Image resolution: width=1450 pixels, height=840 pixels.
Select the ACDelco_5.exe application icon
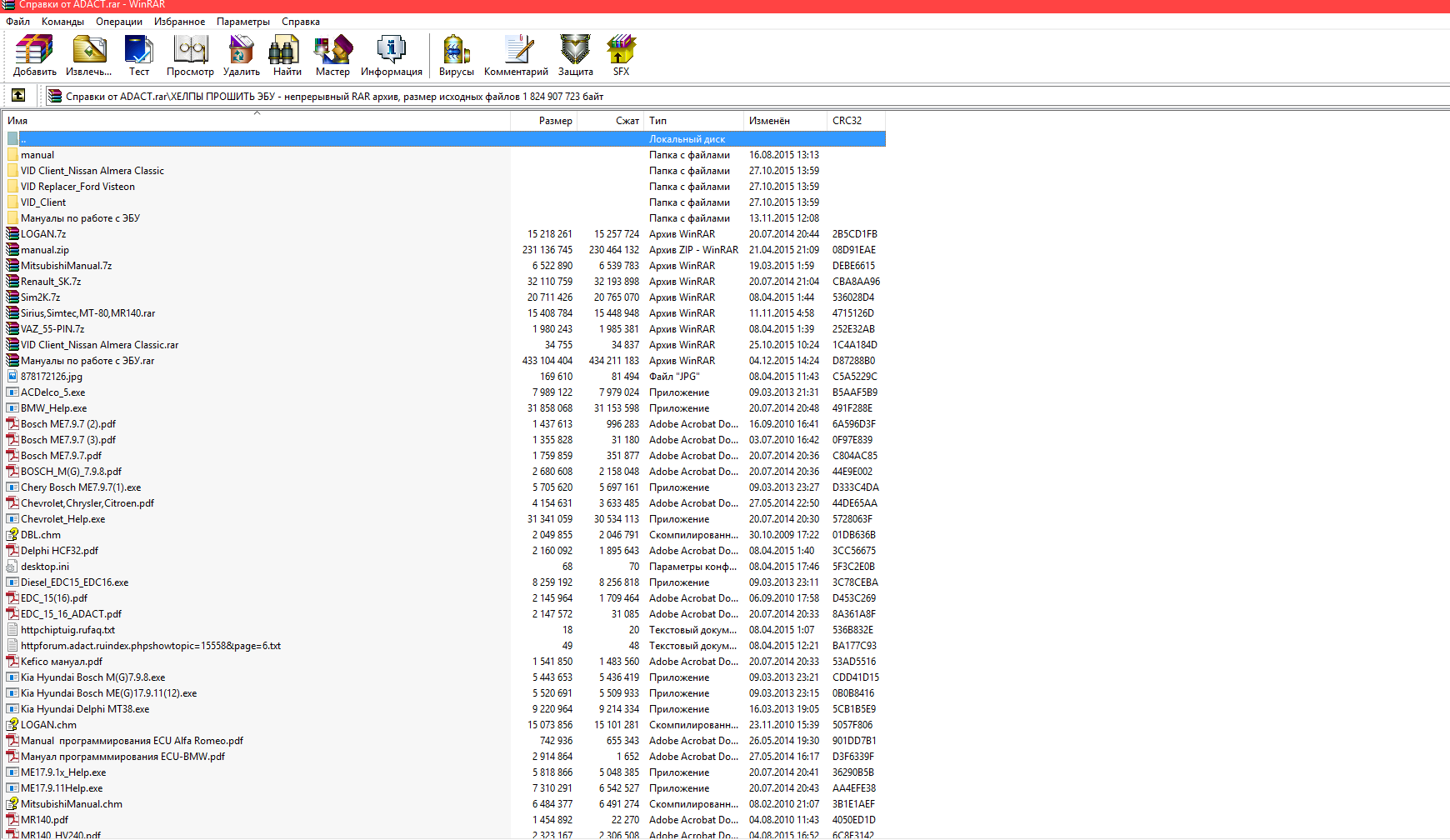tap(12, 392)
